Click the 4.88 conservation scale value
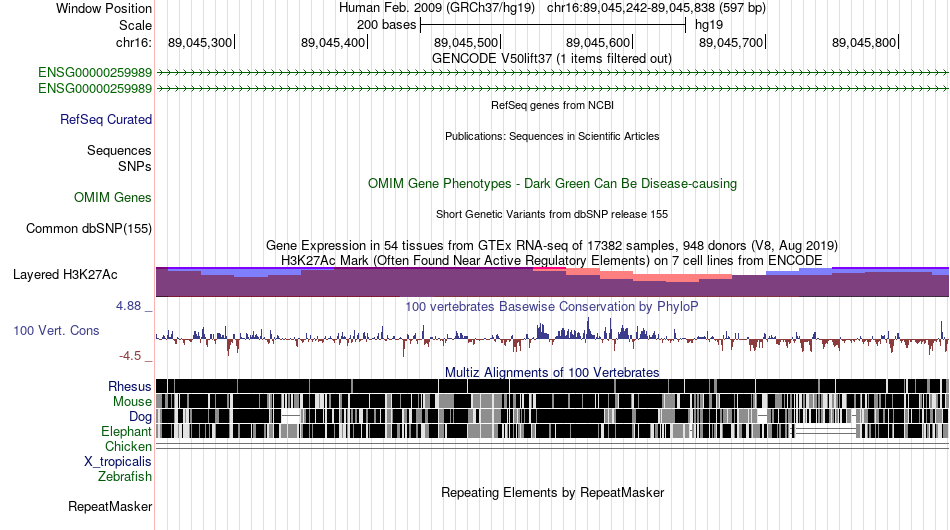 coord(128,306)
